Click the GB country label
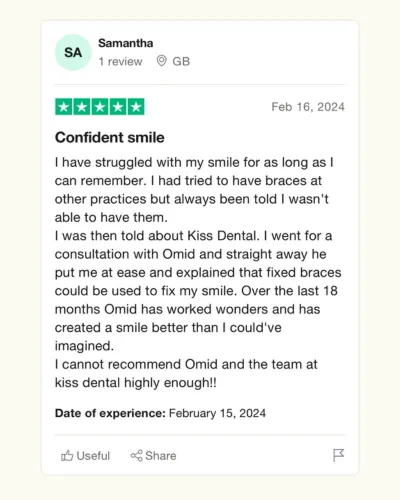400x500 pixels. click(181, 61)
